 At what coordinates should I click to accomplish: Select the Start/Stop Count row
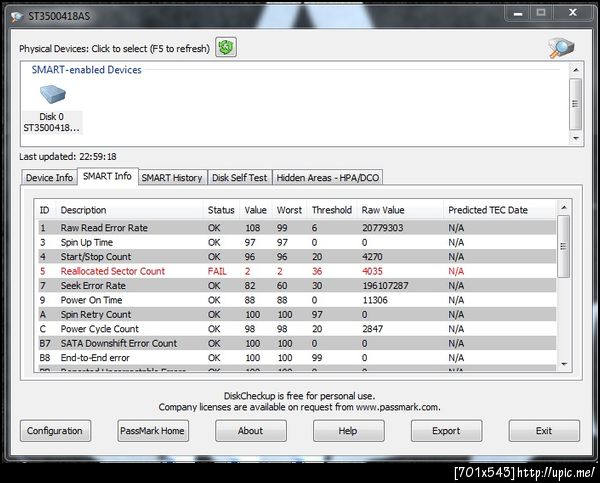point(297,257)
